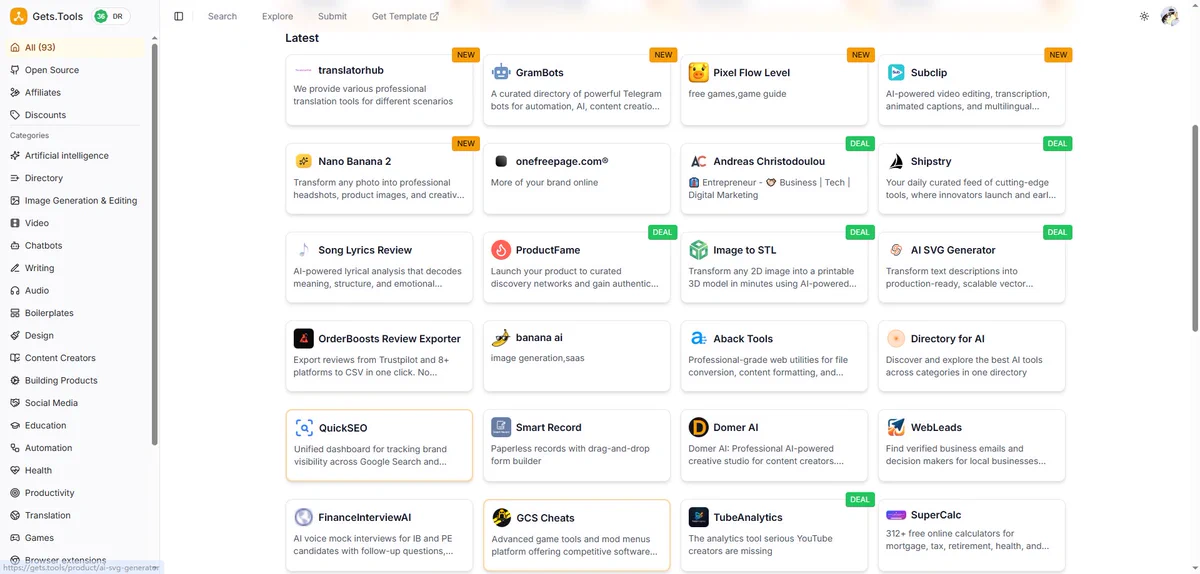Open the Audio category
This screenshot has height=574, width=1200.
(x=75, y=290)
